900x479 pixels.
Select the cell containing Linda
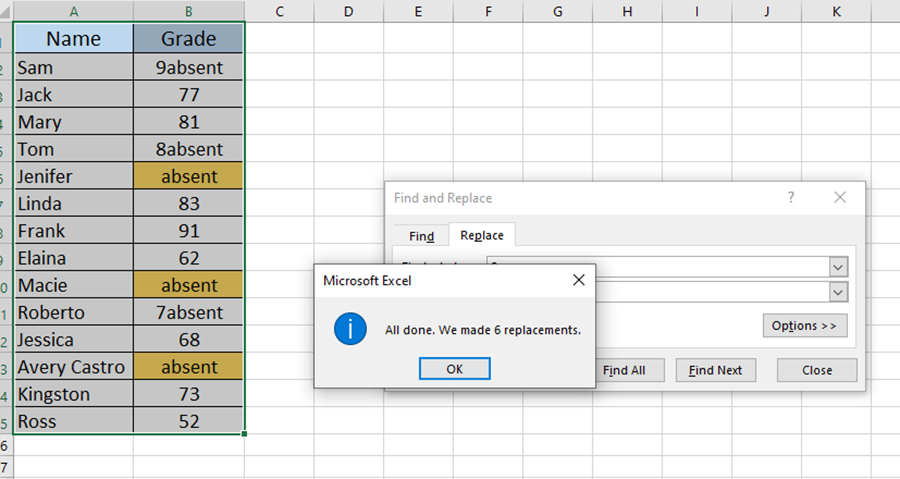73,203
